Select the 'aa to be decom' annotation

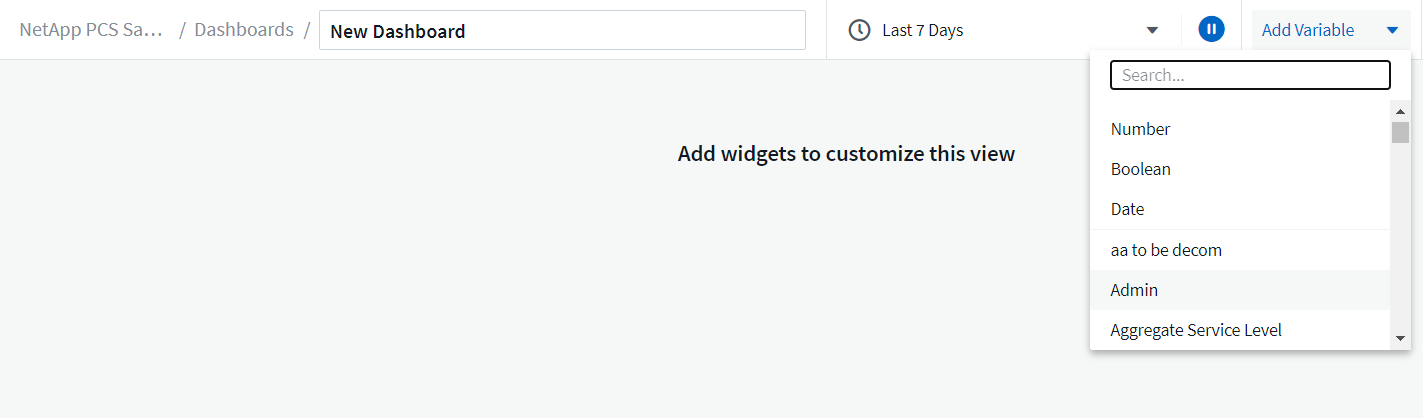coord(1166,250)
